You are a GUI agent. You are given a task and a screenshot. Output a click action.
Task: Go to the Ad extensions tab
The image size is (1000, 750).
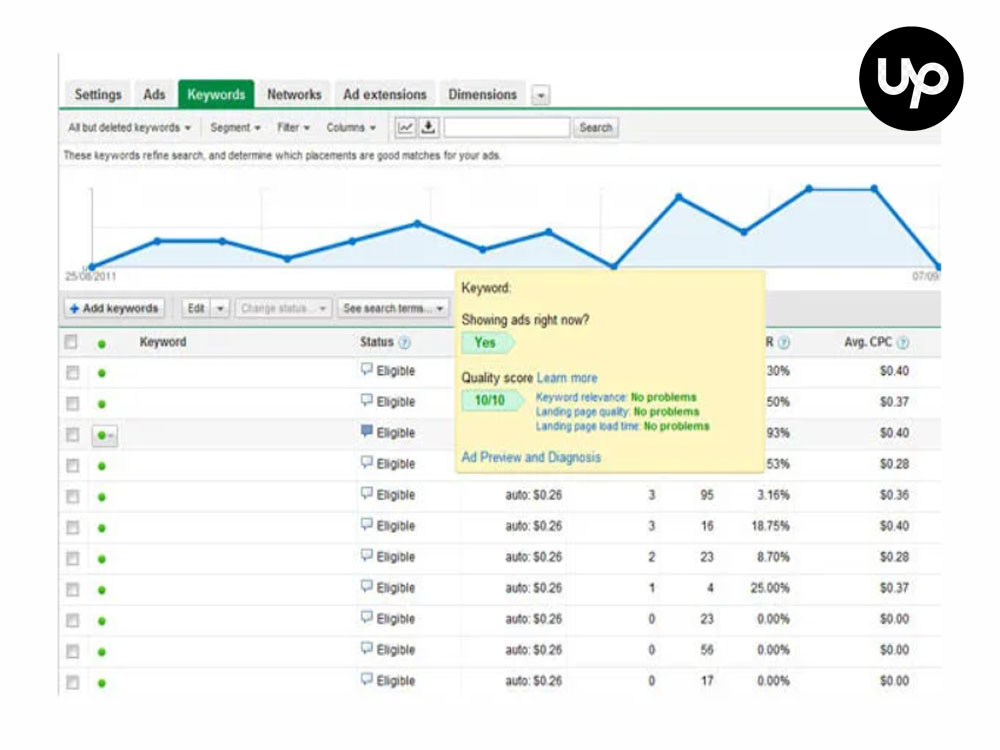[x=385, y=94]
